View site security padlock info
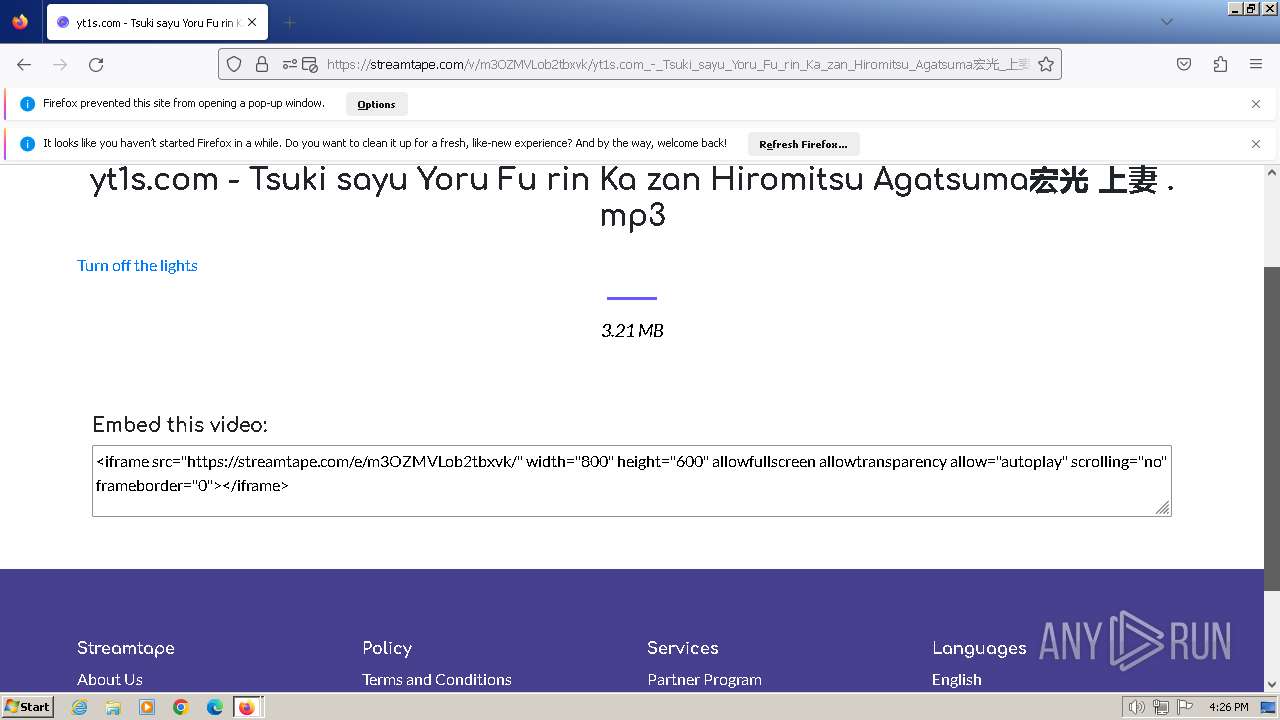1280x720 pixels. [262, 64]
